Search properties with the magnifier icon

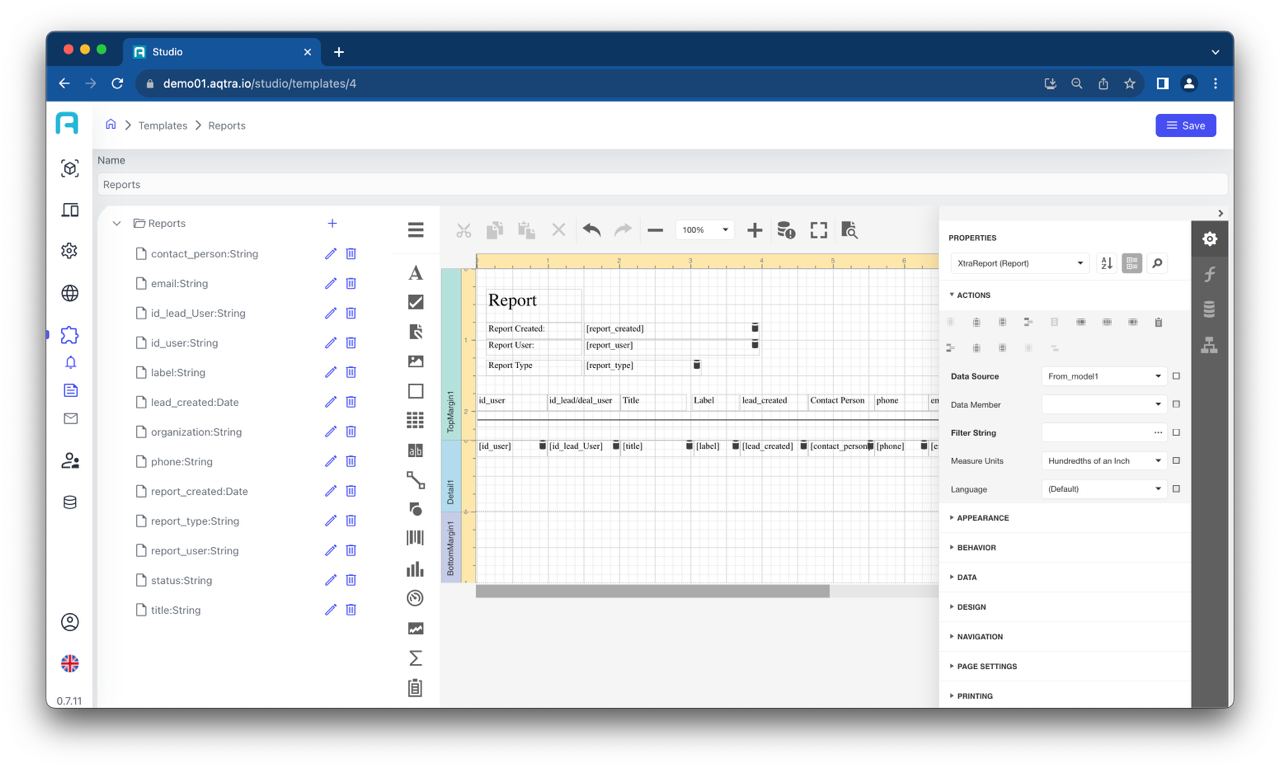(1157, 263)
